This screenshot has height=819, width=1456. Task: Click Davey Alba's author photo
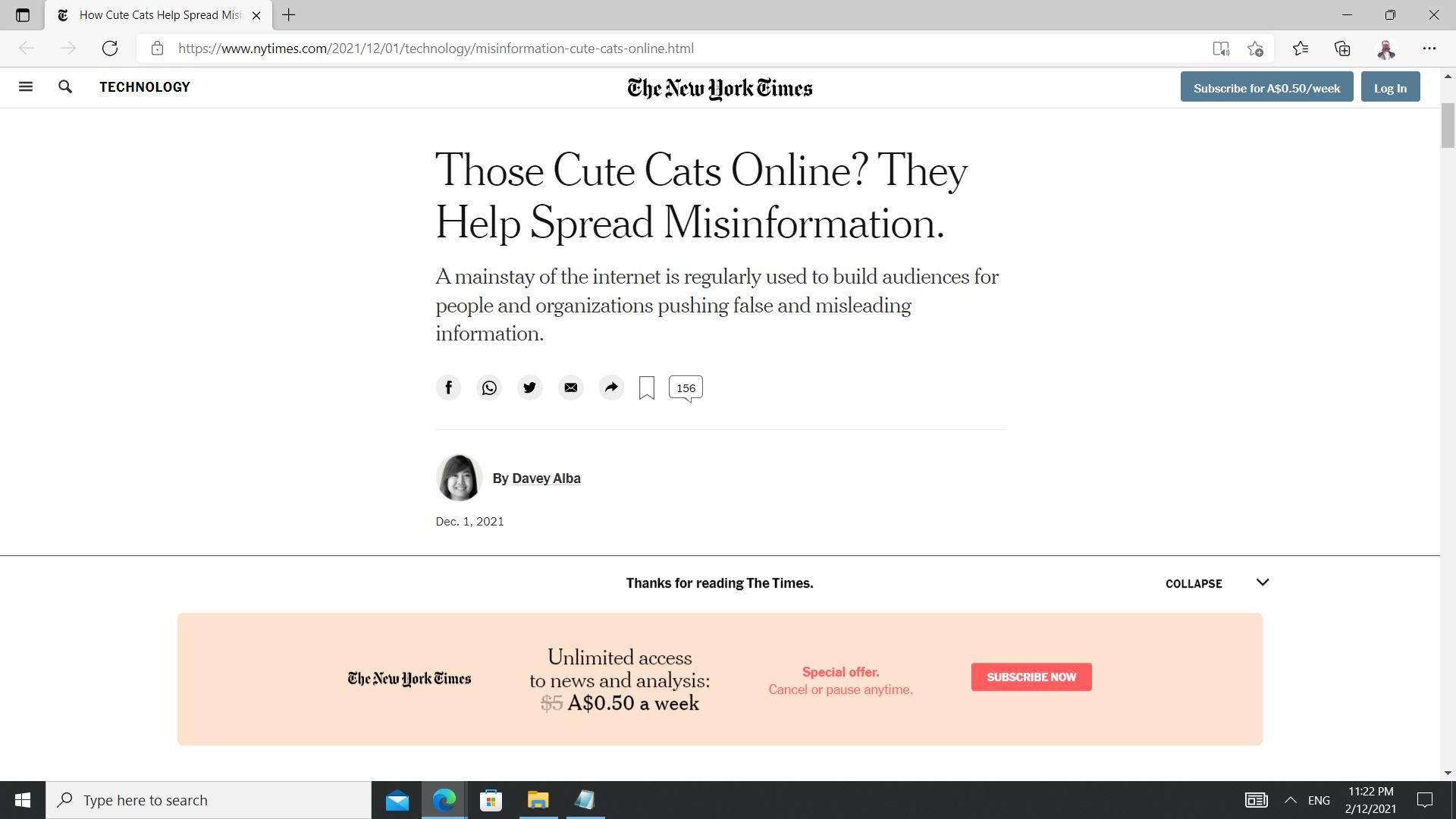459,478
